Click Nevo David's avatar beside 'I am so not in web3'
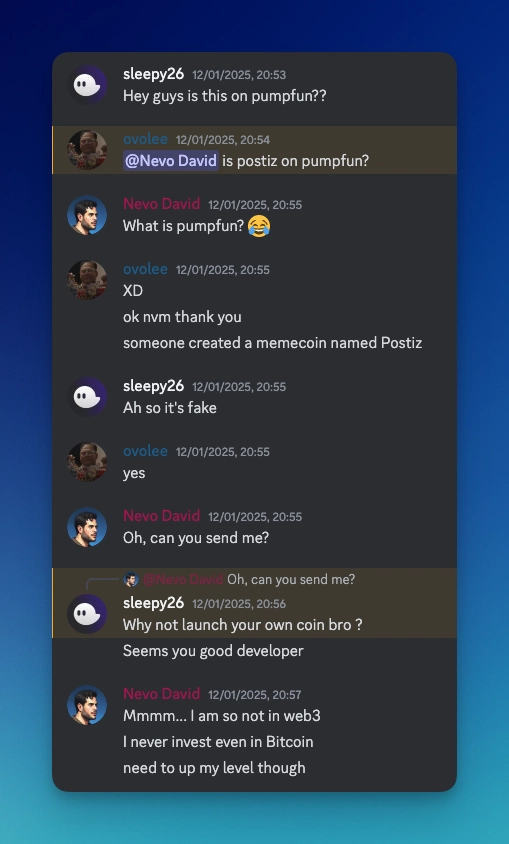The height and width of the screenshot is (844, 509). click(87, 705)
